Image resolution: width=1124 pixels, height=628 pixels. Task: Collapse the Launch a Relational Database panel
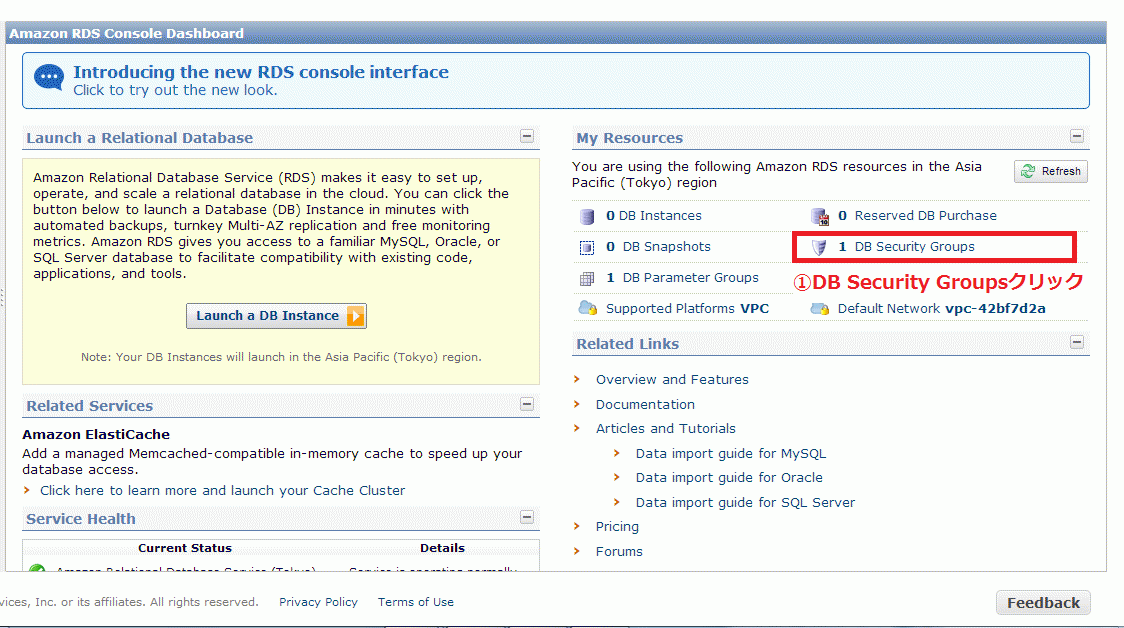click(527, 136)
